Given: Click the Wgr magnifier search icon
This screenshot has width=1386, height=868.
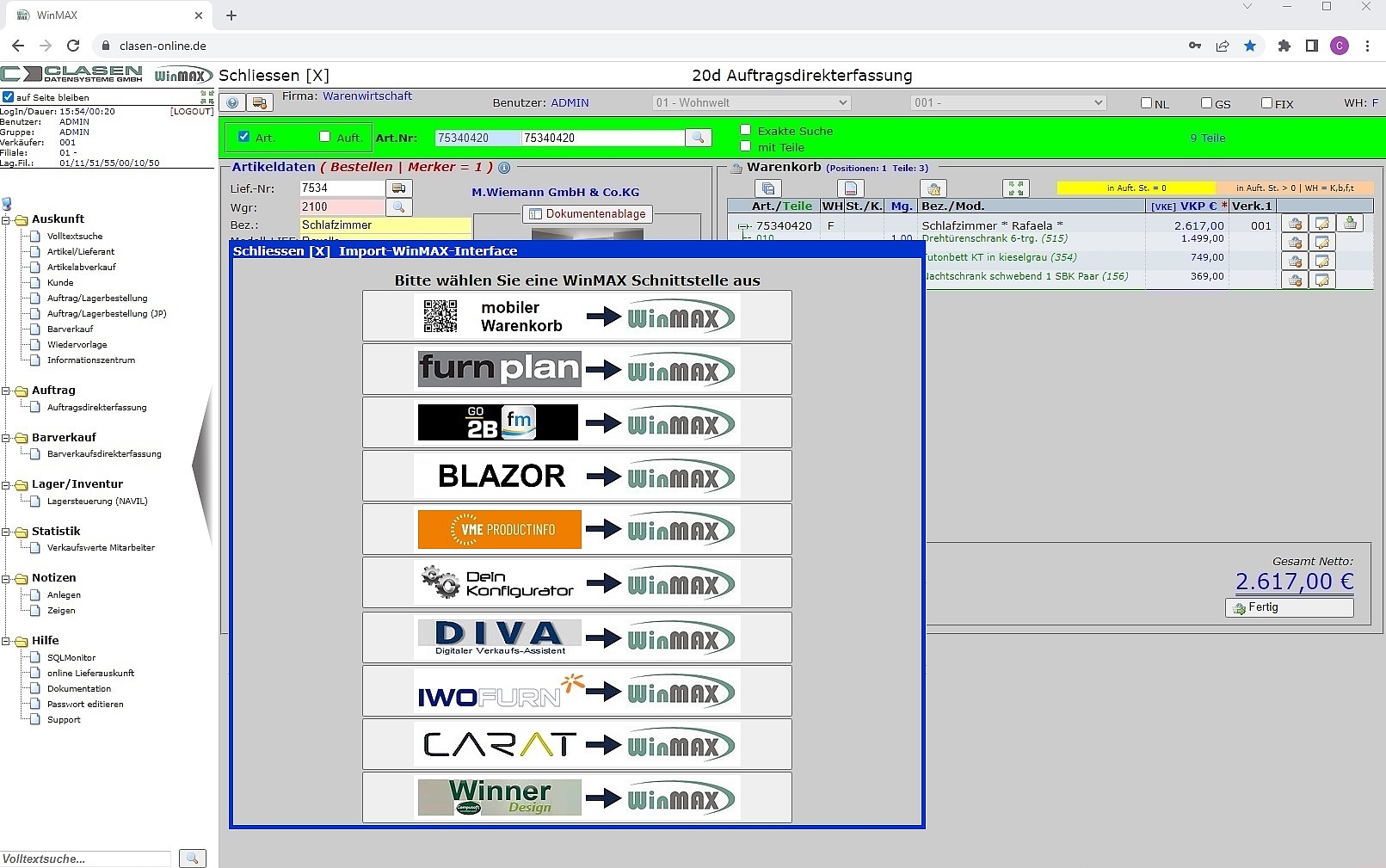Looking at the screenshot, I should 398,207.
